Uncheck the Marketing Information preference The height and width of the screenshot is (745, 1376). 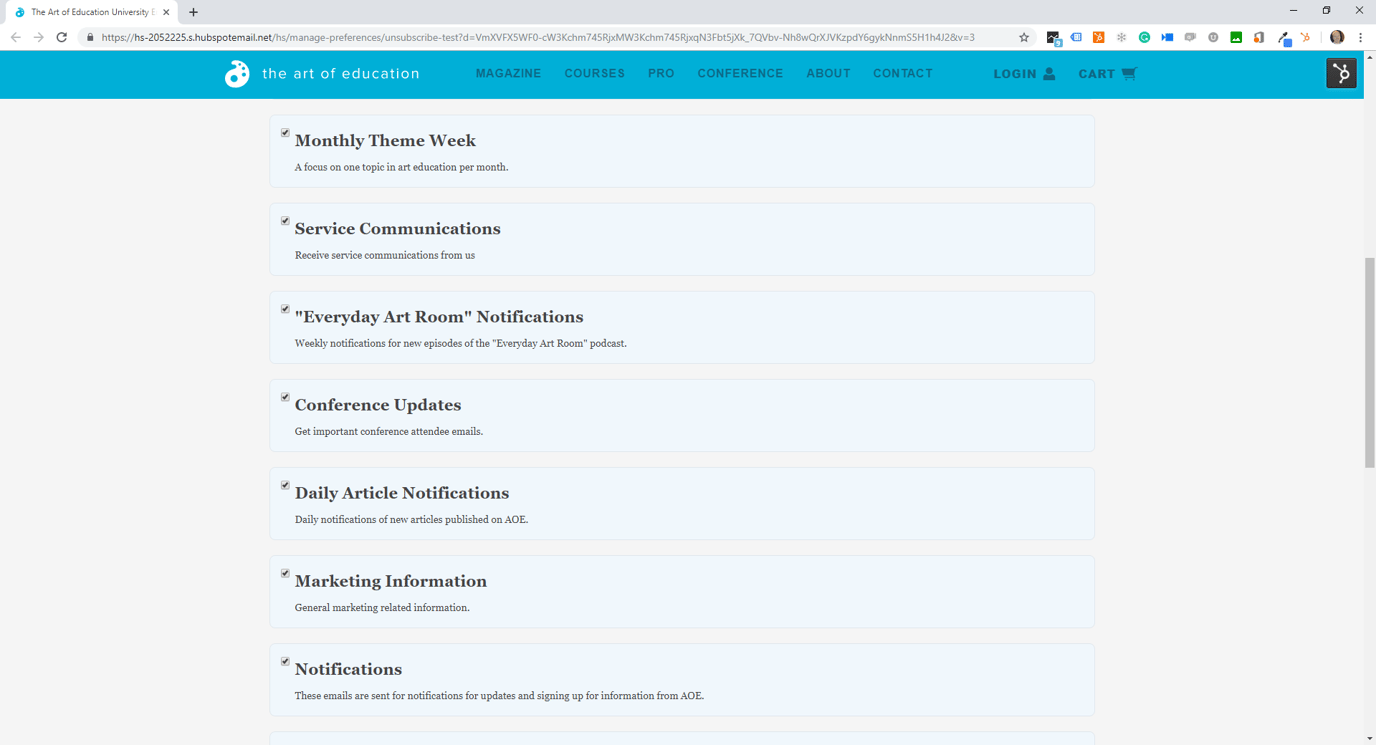(285, 573)
